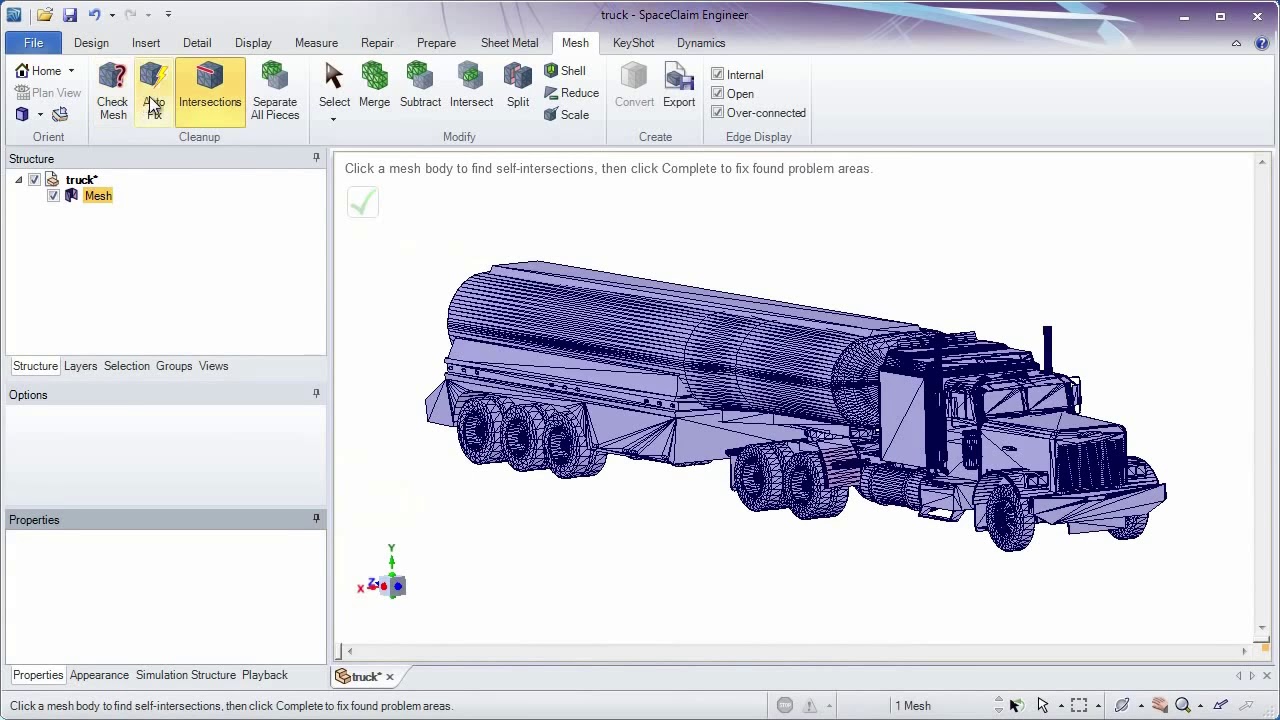Undo the last action
The image size is (1280, 720).
(x=94, y=15)
